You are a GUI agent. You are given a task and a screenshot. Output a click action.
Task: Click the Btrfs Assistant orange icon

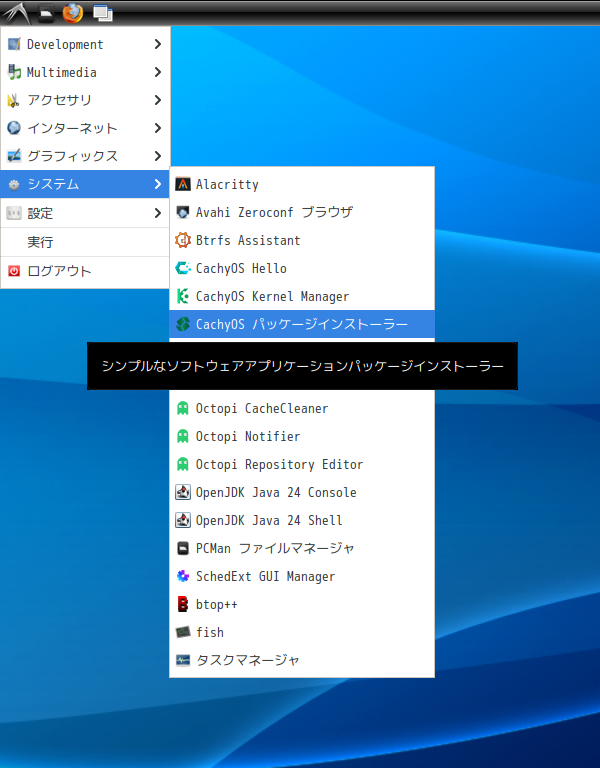coord(183,240)
